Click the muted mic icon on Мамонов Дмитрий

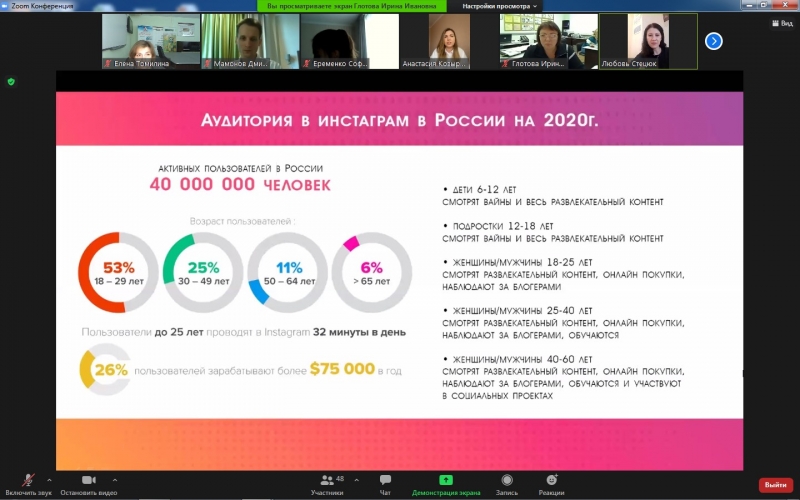pos(207,64)
